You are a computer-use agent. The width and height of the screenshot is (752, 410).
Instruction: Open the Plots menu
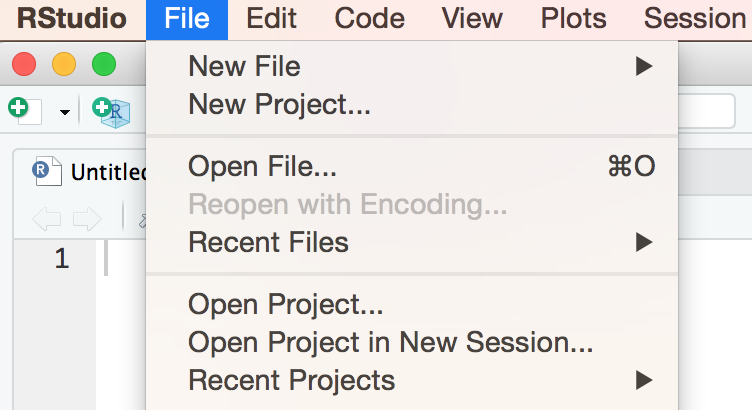(574, 19)
